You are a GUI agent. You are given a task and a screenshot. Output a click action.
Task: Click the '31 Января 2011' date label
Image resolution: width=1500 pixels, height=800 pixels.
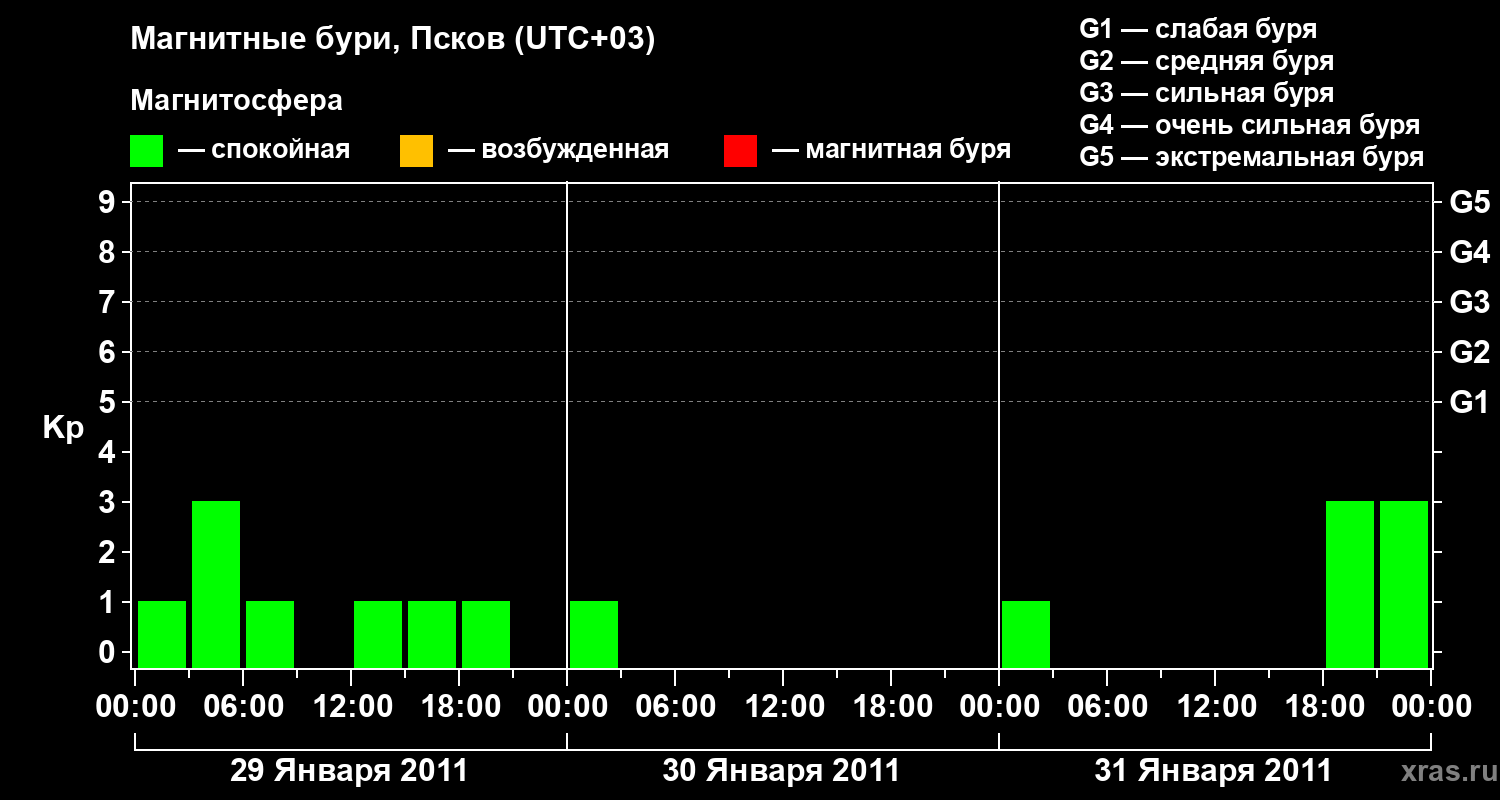pyautogui.click(x=1213, y=771)
